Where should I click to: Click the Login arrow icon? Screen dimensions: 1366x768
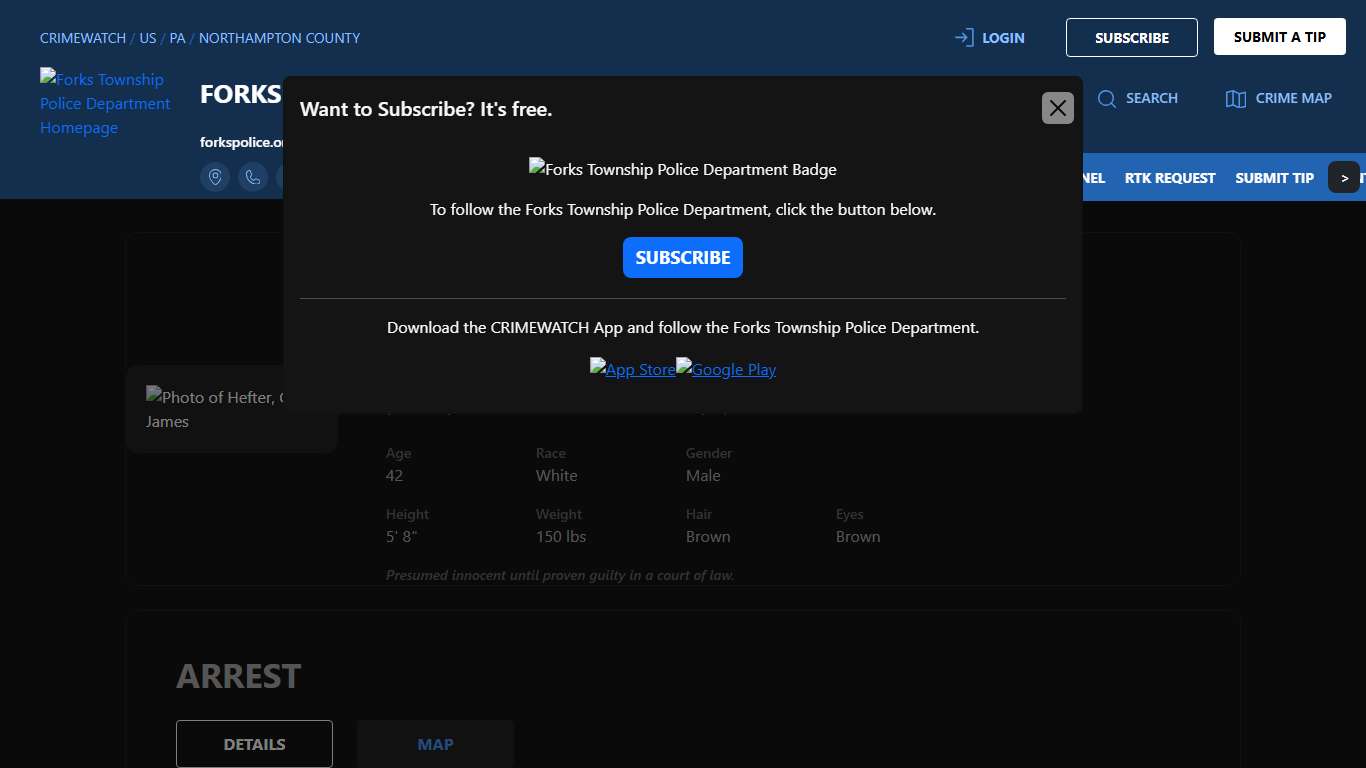coord(964,38)
